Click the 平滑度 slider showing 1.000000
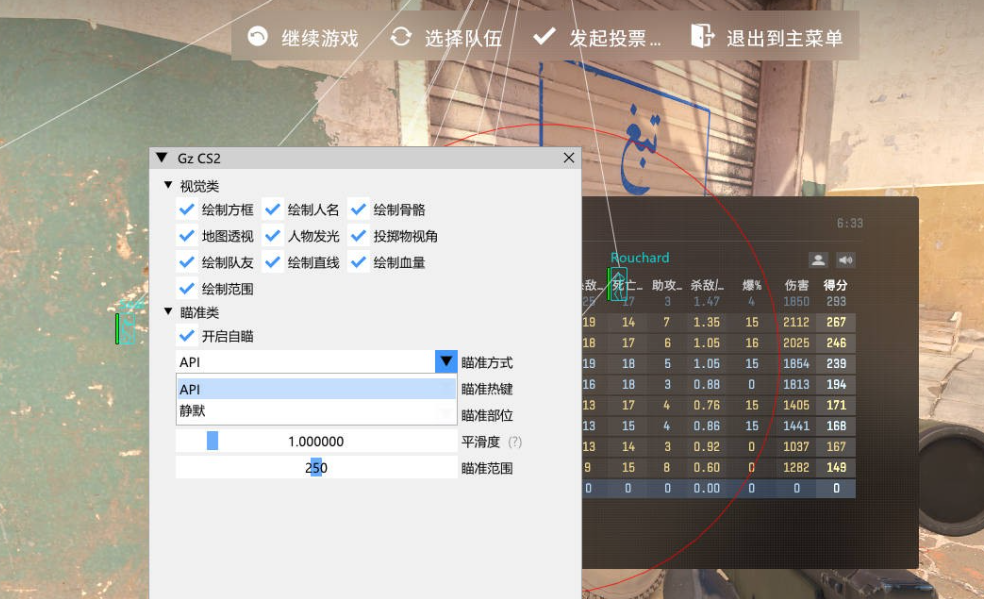Screen dimensions: 984x599 coord(316,441)
